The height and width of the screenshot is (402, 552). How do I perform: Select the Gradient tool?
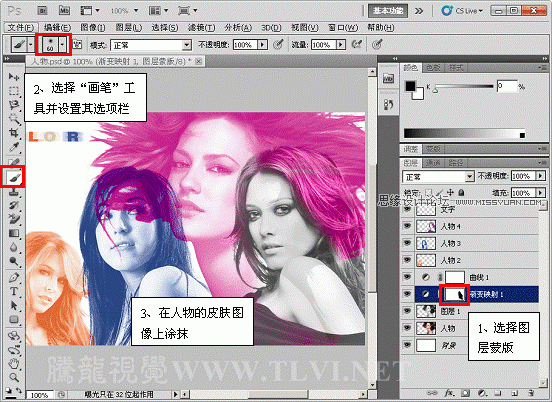tap(14, 233)
